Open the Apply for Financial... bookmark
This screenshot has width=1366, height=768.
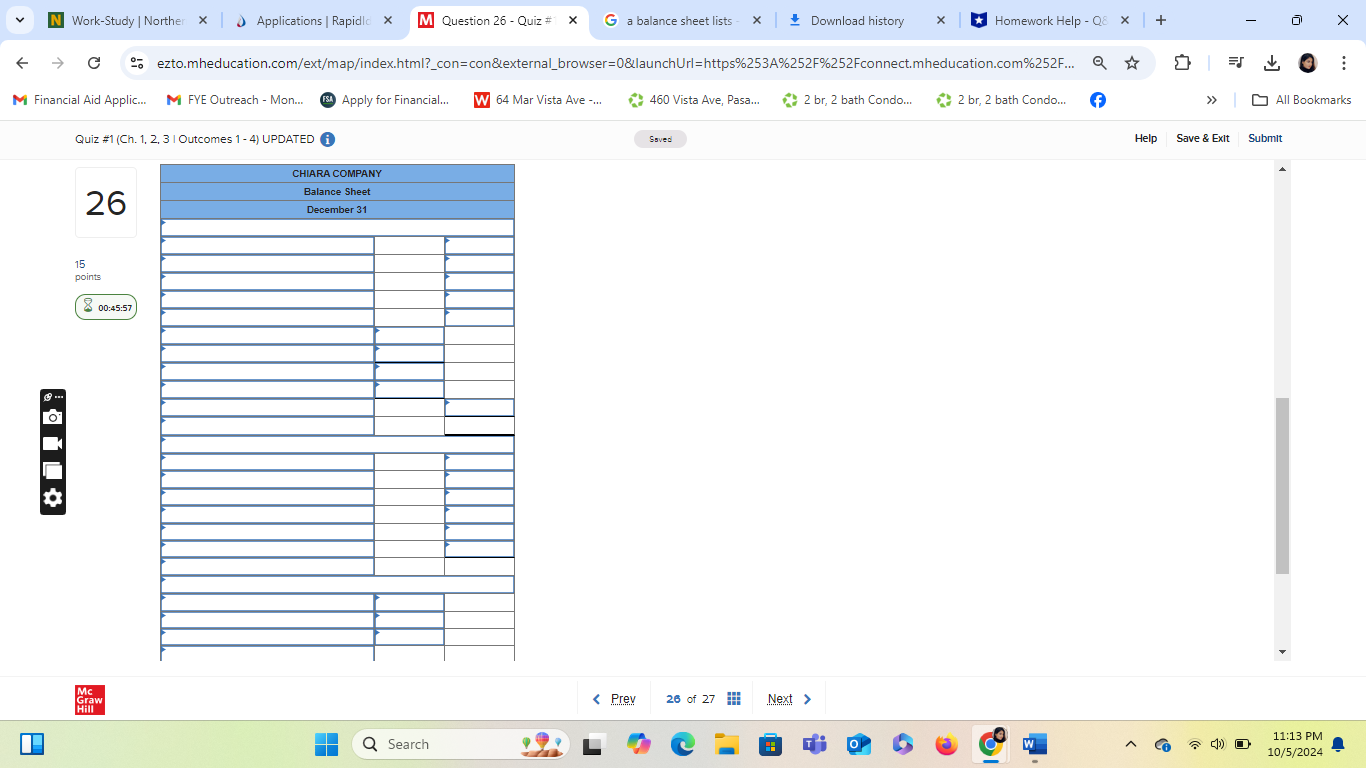tap(385, 100)
